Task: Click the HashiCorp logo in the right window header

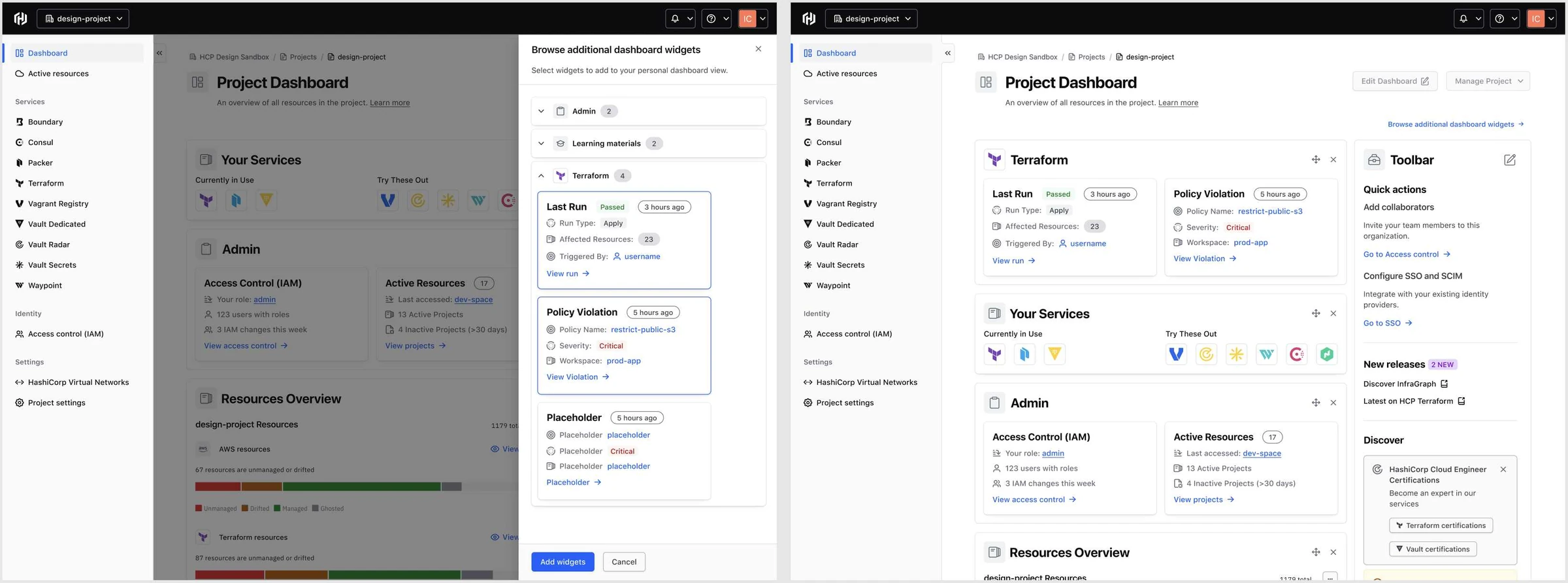Action: [809, 18]
